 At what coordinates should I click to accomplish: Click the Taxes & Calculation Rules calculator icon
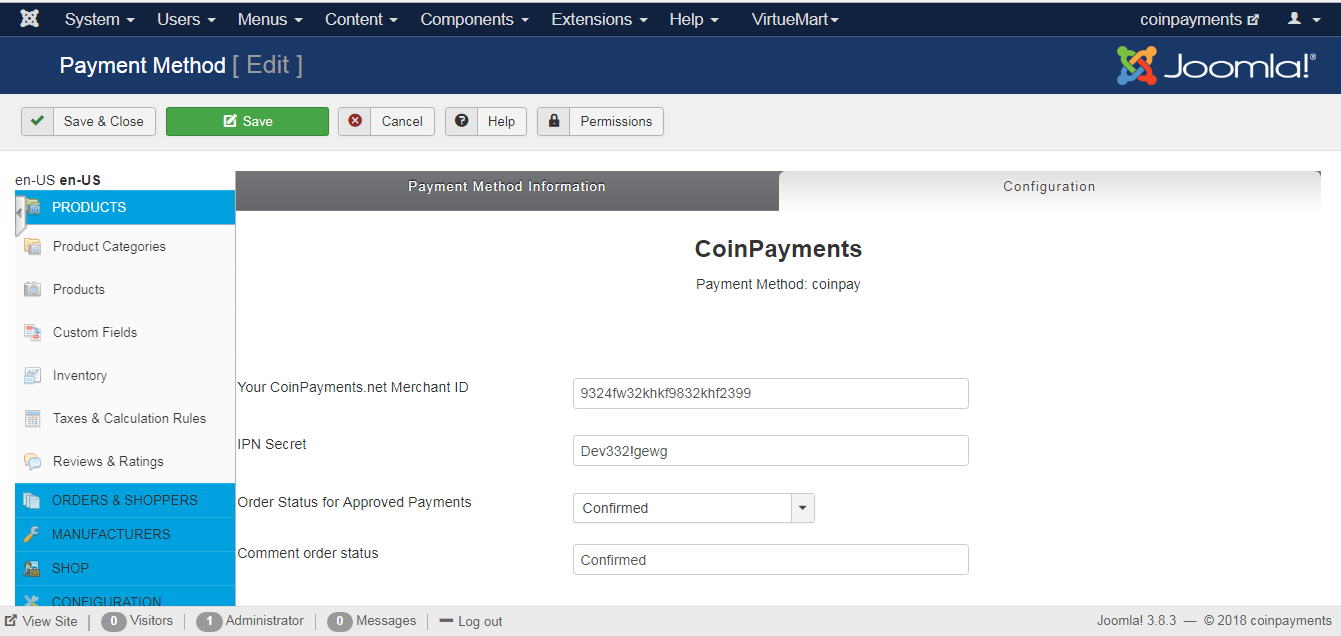point(33,418)
